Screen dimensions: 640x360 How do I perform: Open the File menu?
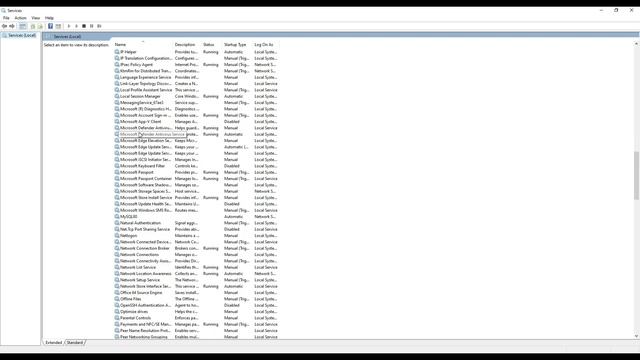click(x=6, y=18)
